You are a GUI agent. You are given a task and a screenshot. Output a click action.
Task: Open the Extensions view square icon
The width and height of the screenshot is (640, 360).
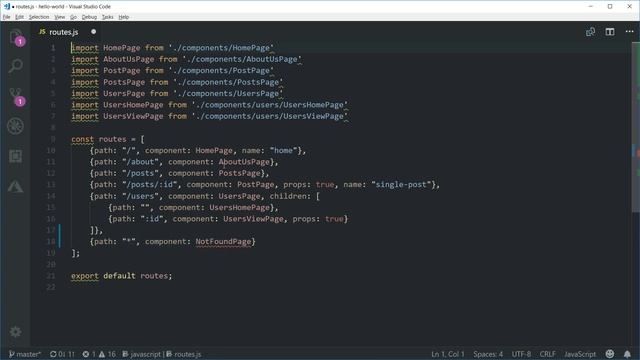[16, 156]
